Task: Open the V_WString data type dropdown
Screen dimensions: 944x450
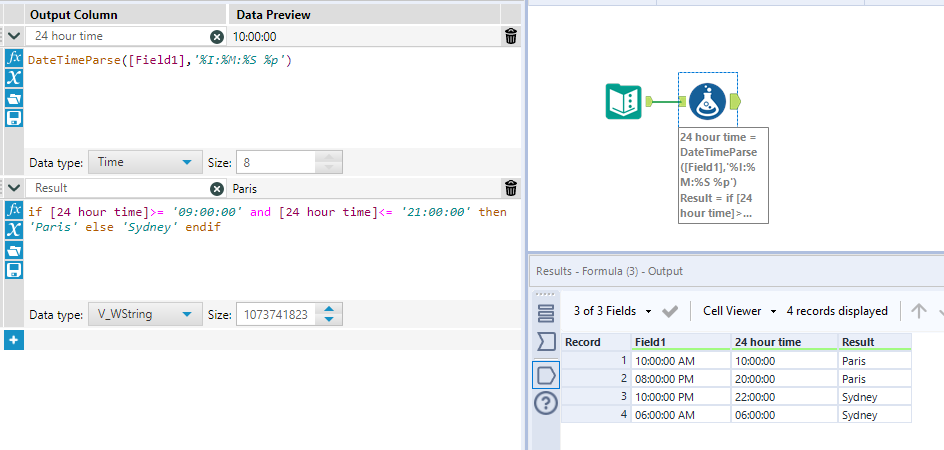Action: 145,314
